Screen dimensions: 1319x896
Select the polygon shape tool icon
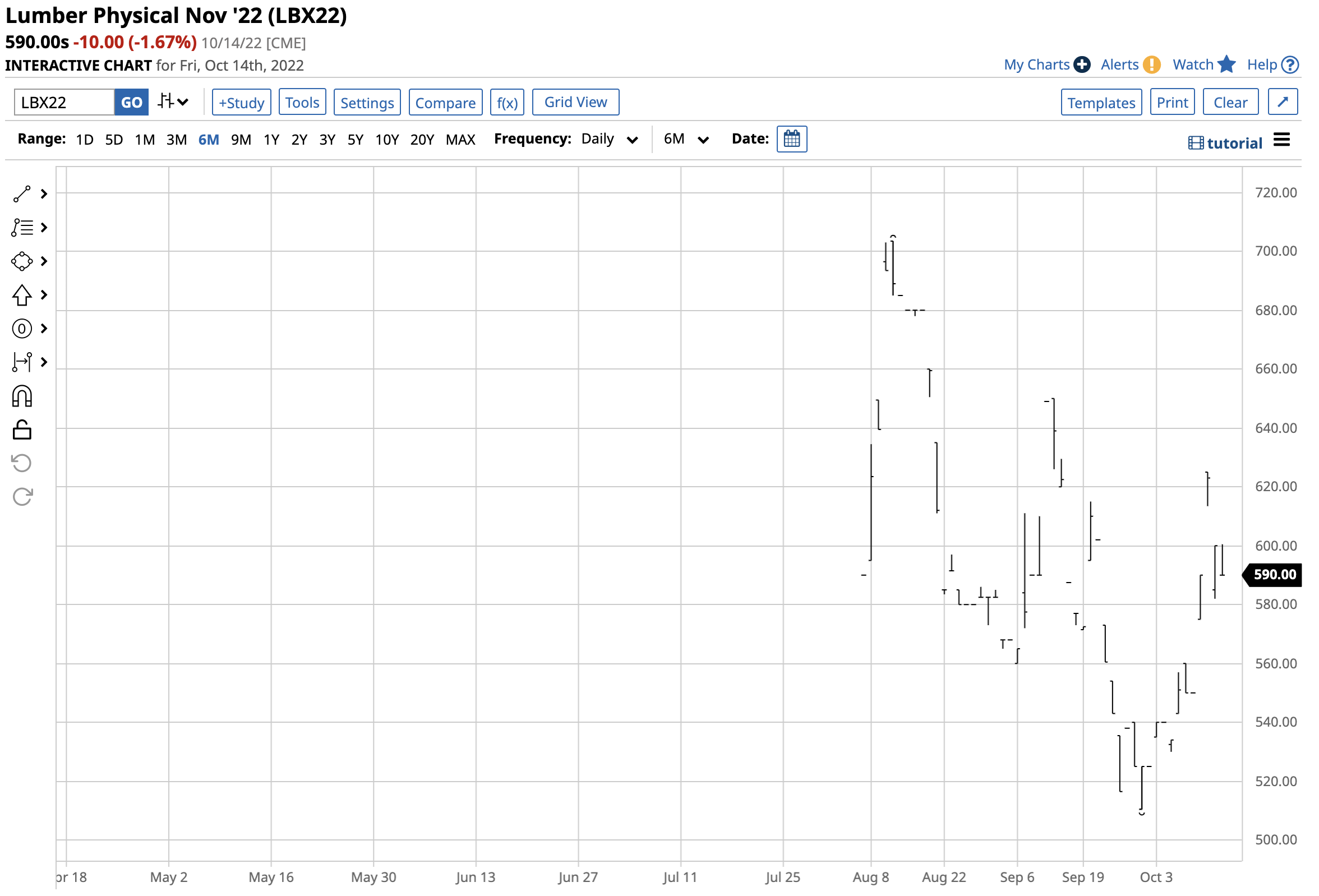21,262
